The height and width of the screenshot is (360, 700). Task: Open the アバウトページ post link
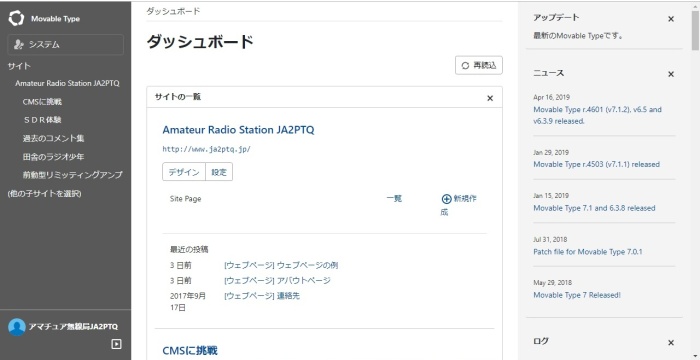[304, 280]
